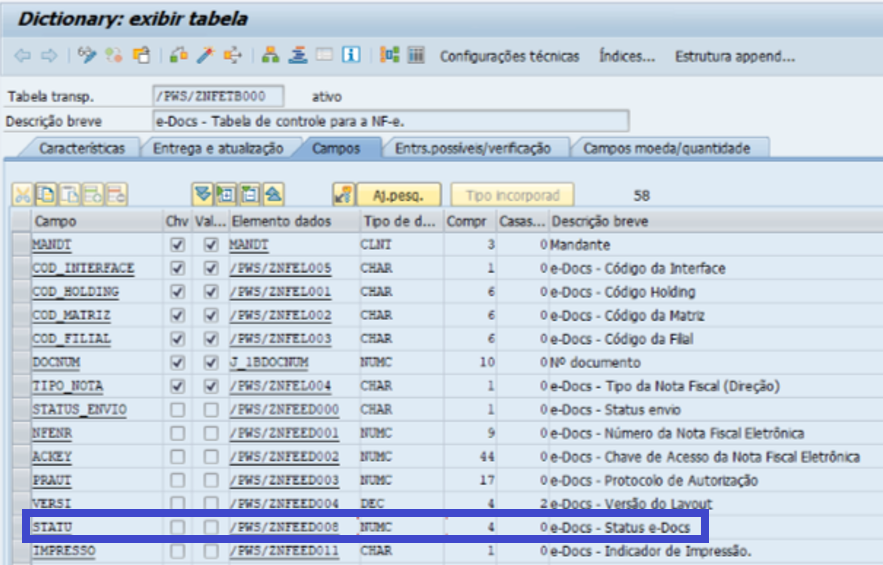883x565 pixels.
Task: Open the Entrs.possíveis/verificação tab
Action: 472,148
